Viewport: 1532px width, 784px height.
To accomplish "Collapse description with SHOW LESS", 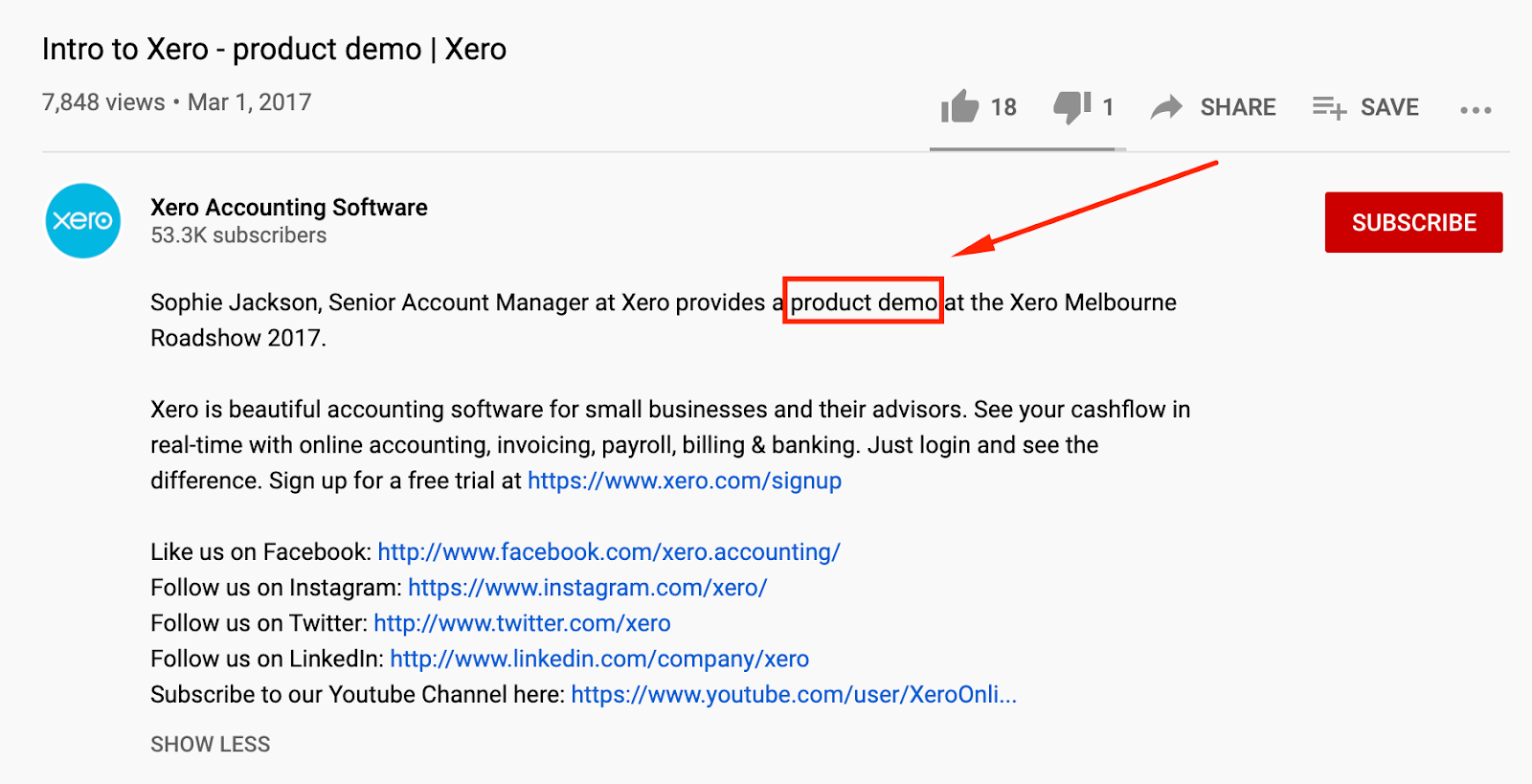I will point(211,744).
